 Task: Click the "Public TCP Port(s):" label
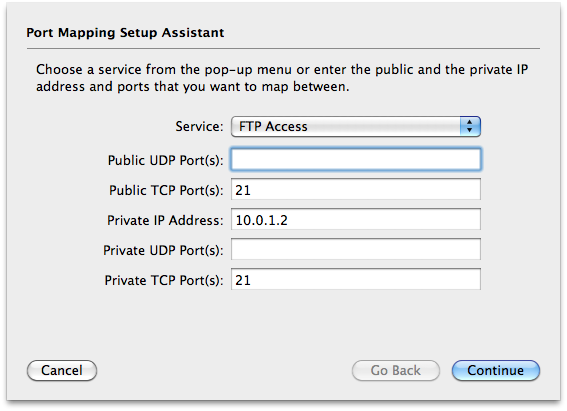click(166, 190)
